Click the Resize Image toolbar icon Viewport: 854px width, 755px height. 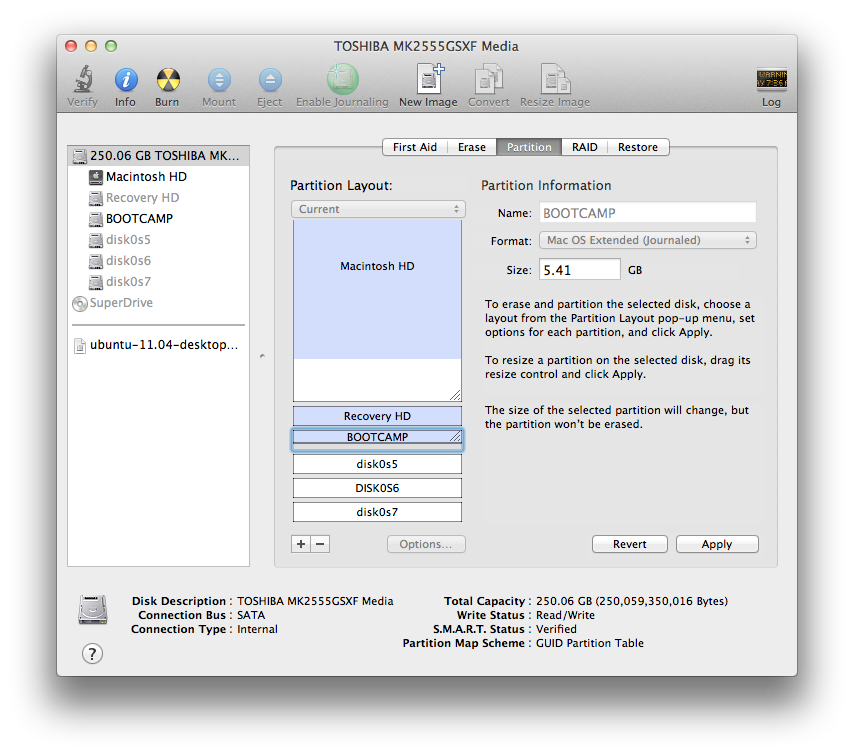tap(555, 79)
